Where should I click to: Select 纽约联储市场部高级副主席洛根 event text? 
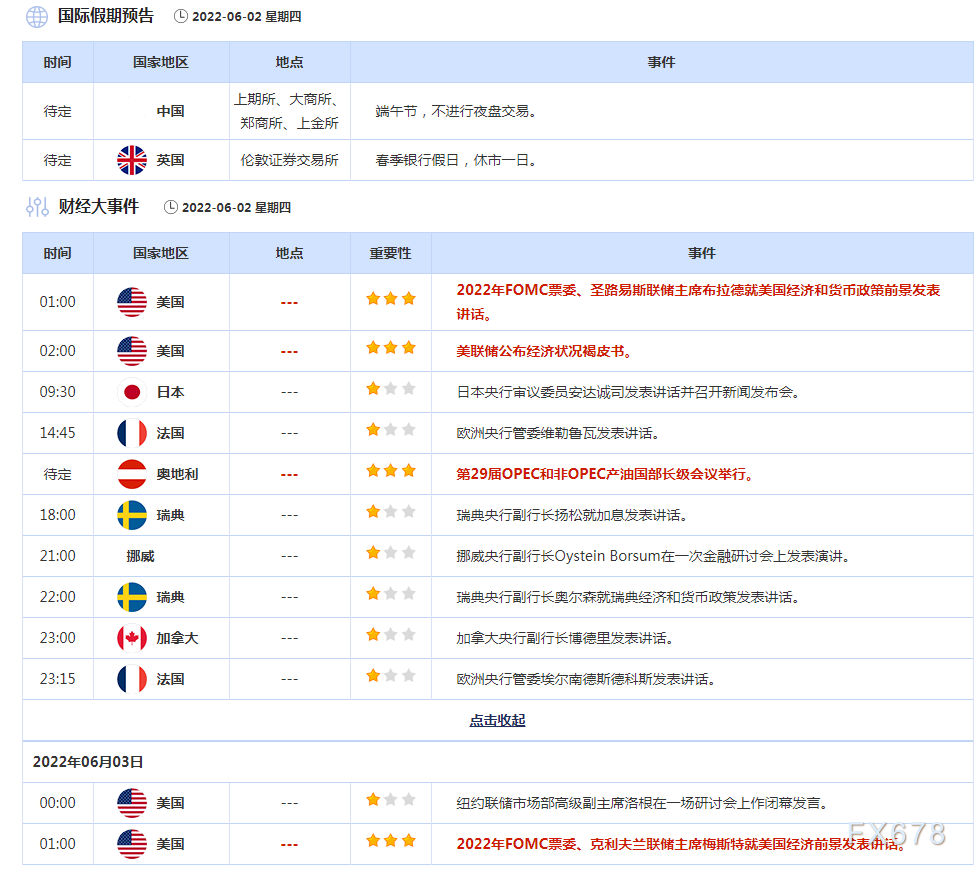(x=642, y=803)
